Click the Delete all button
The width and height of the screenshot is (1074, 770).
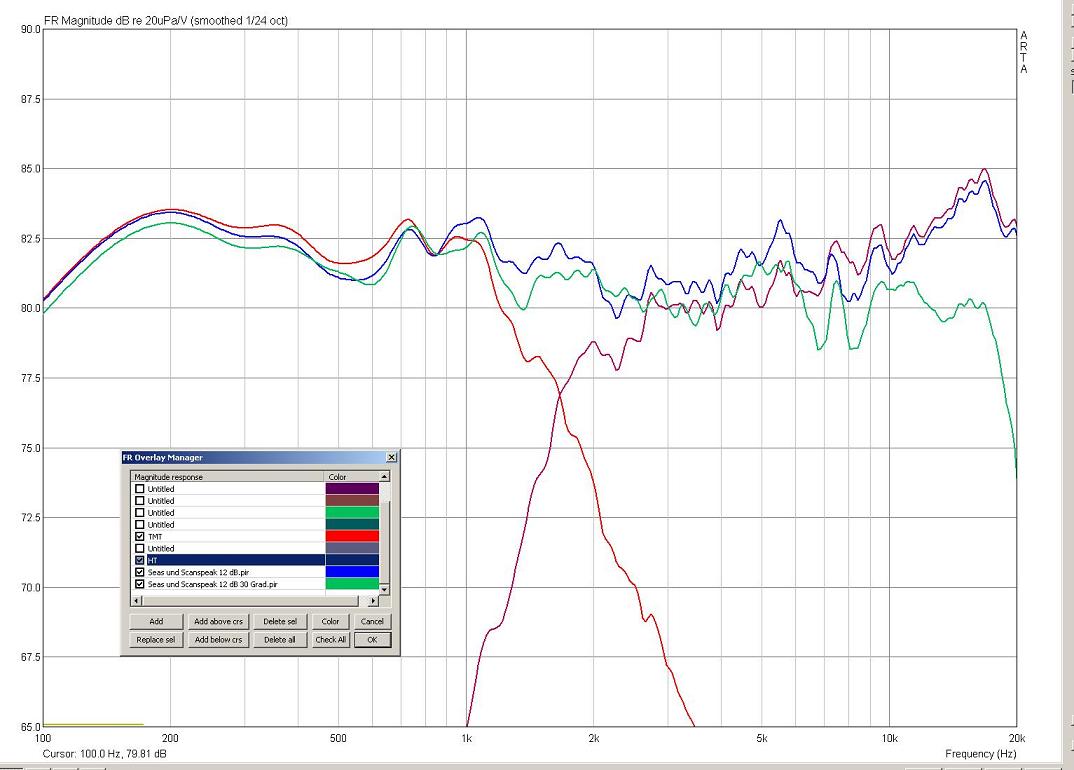[x=278, y=640]
